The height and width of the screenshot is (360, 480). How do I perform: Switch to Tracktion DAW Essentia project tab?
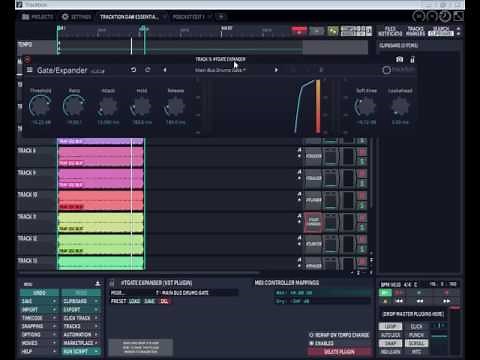pyautogui.click(x=129, y=17)
